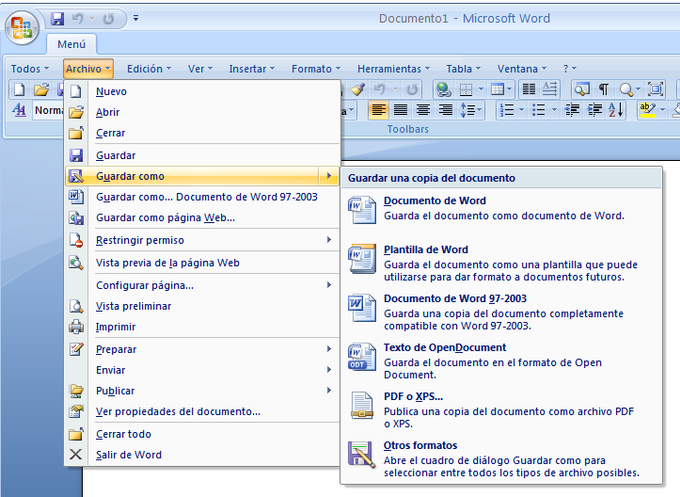Click the Borders grid icon

[466, 90]
